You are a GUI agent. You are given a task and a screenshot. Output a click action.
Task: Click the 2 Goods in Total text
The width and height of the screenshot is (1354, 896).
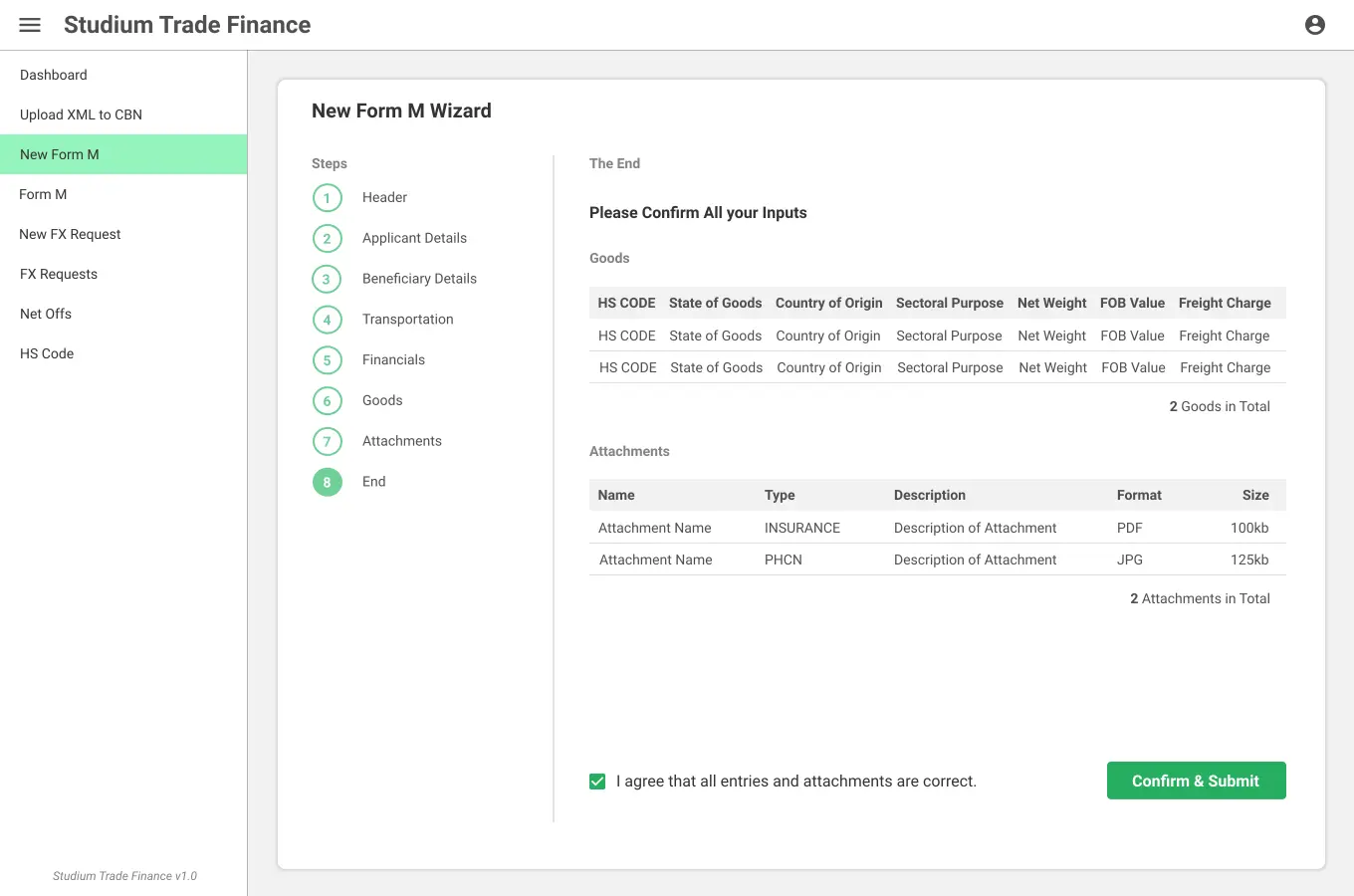[1220, 406]
